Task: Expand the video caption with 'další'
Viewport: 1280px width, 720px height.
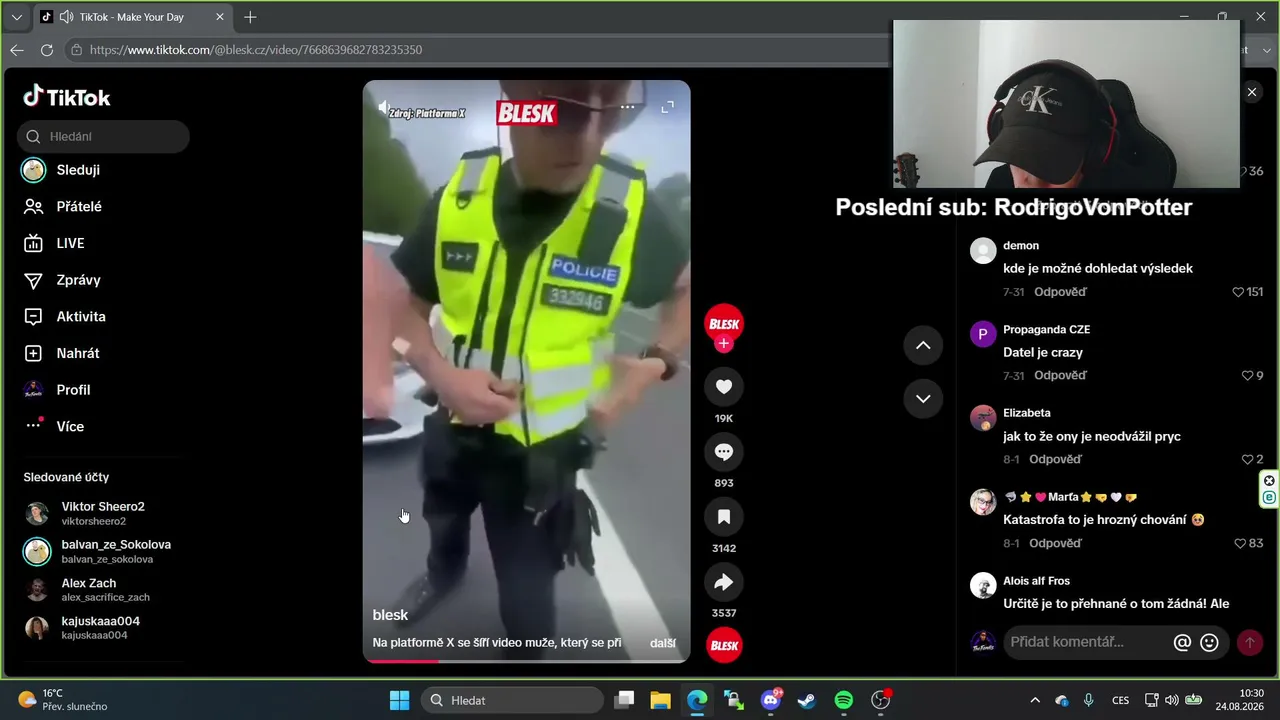Action: (663, 643)
